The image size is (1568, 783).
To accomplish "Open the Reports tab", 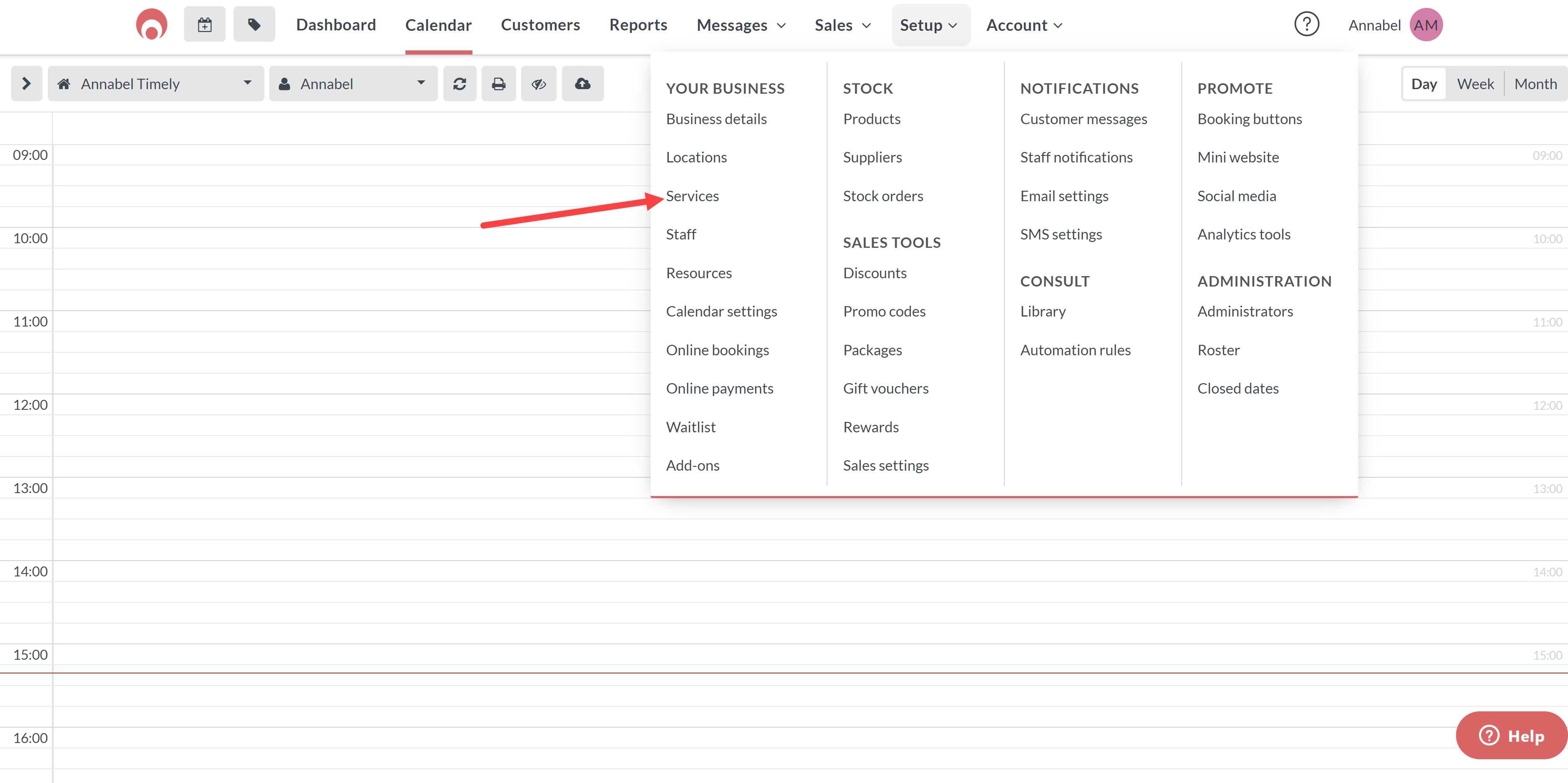I will coord(638,25).
